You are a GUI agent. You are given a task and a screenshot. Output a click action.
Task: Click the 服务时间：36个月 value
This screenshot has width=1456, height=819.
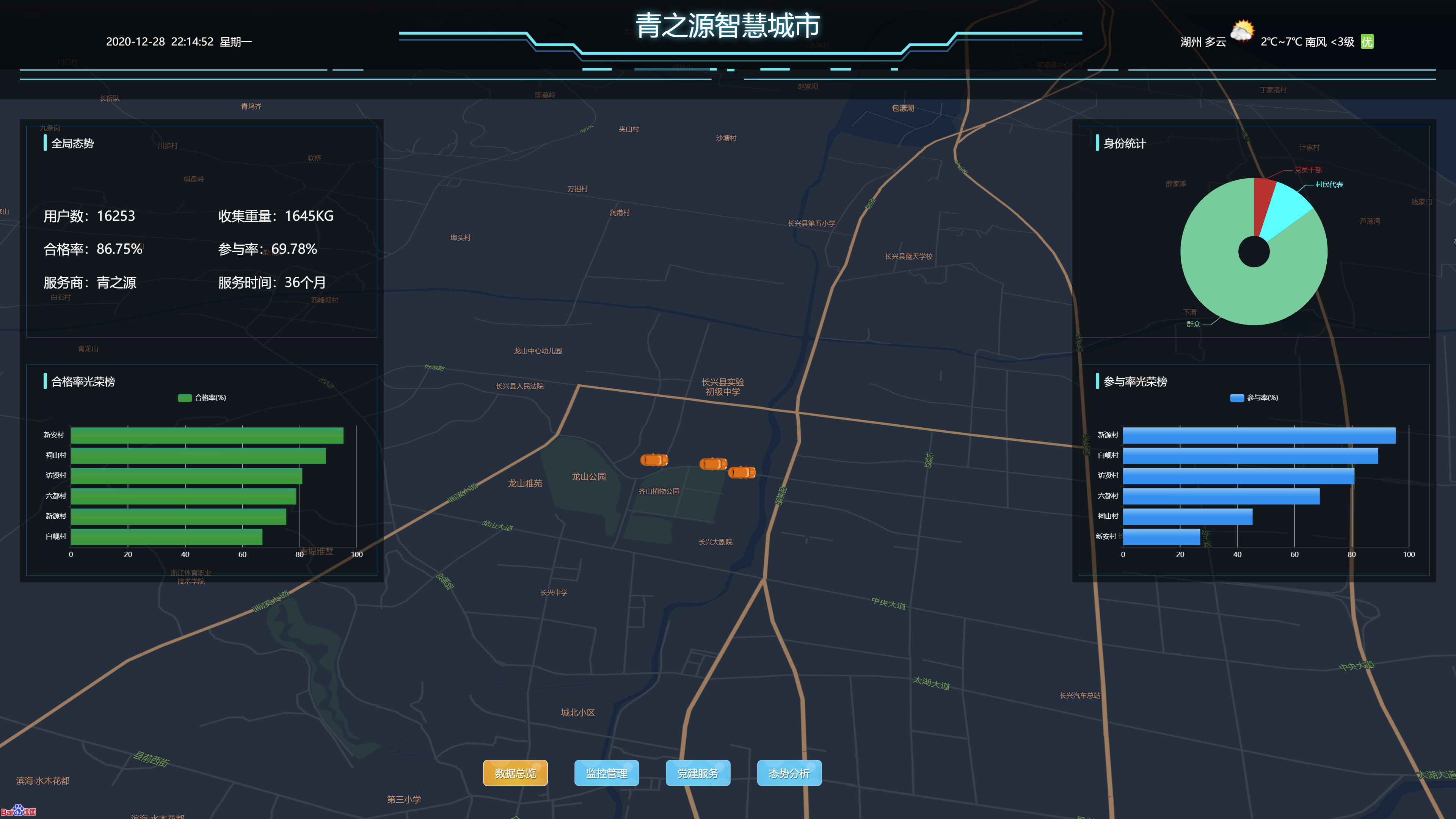point(272,282)
